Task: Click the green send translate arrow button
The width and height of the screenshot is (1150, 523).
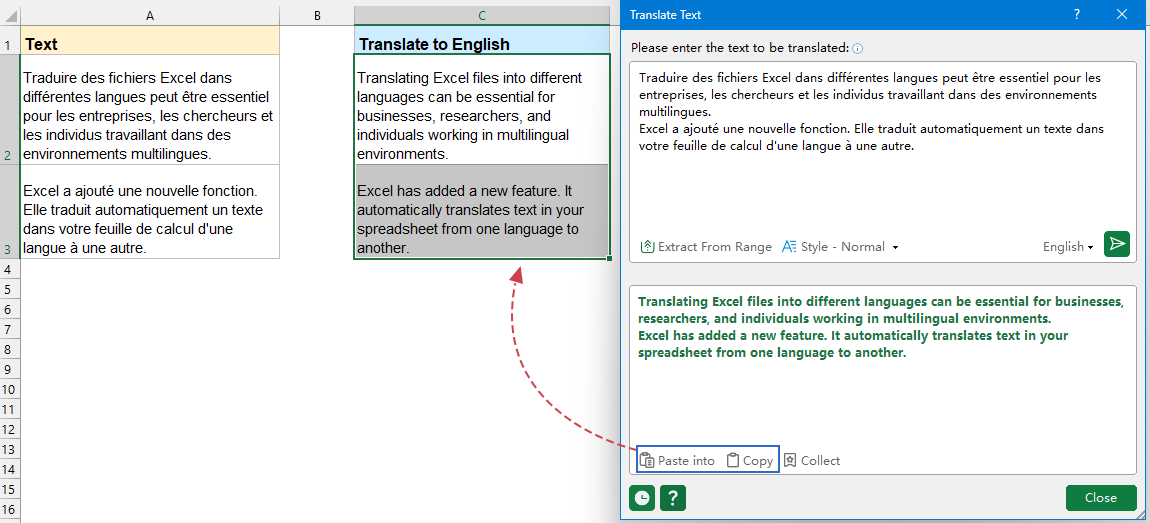Action: (1116, 244)
